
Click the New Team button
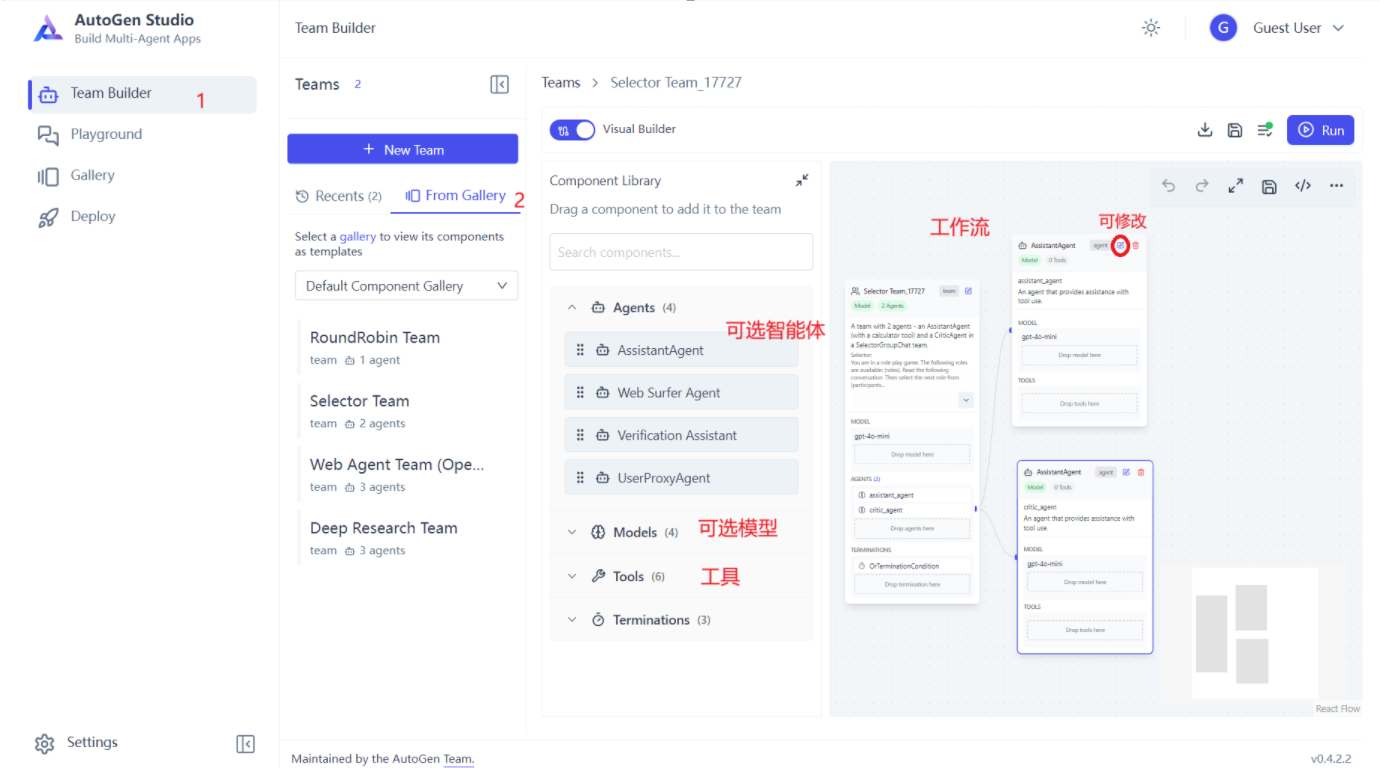403,149
